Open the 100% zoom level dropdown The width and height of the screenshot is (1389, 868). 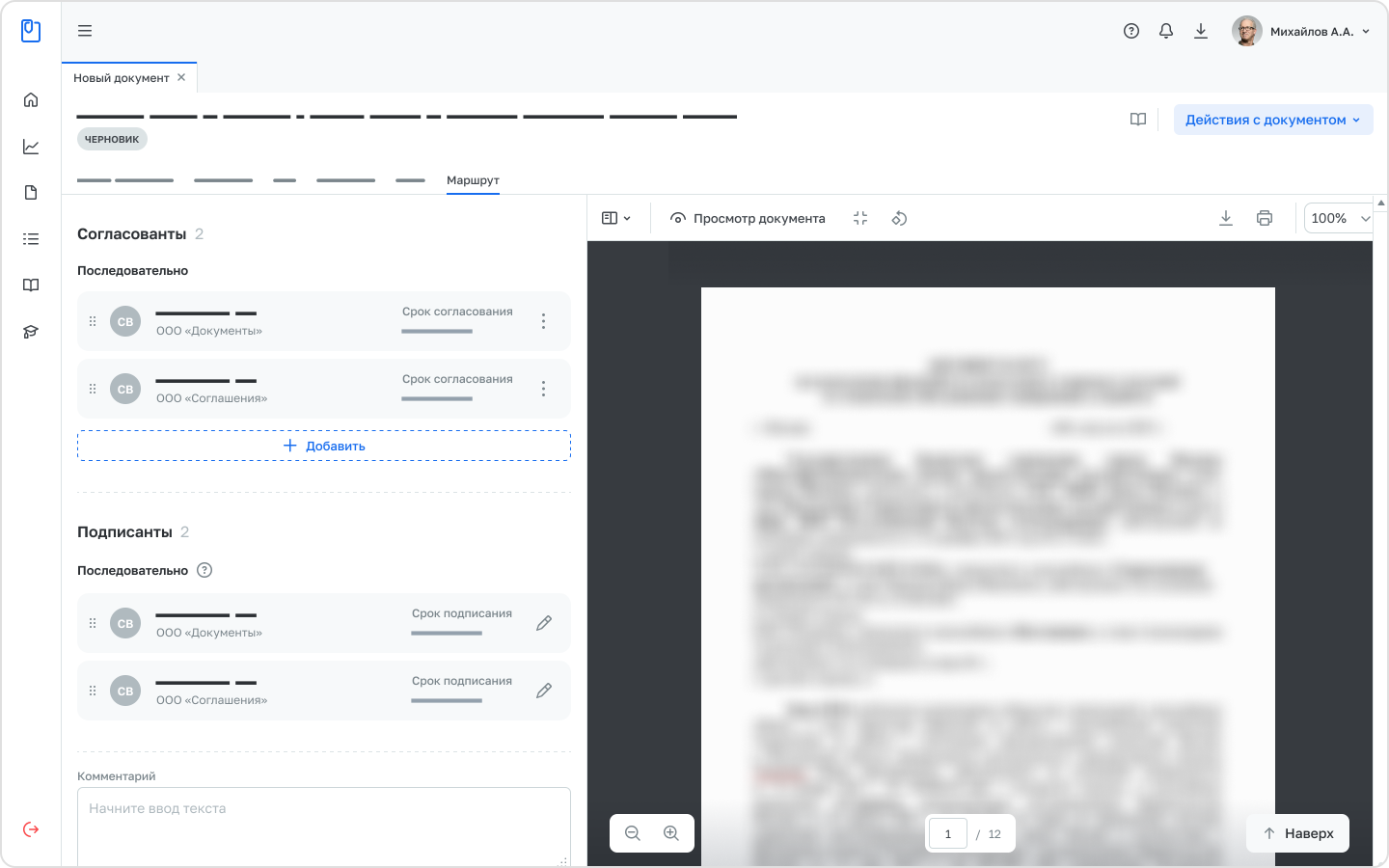click(1339, 219)
